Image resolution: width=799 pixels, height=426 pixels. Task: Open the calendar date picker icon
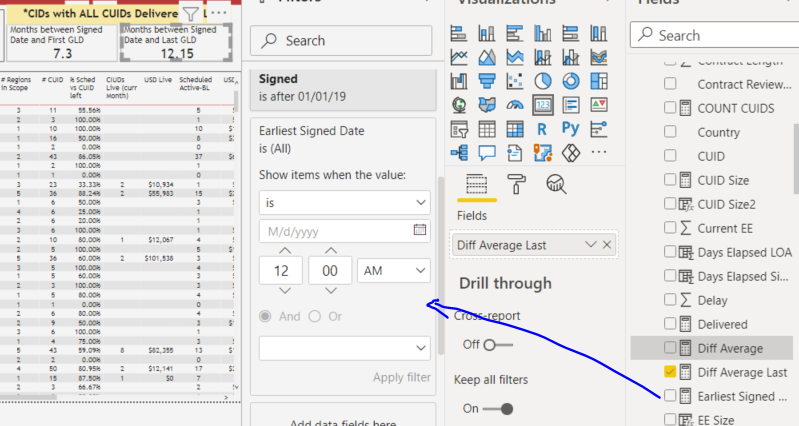pos(420,229)
